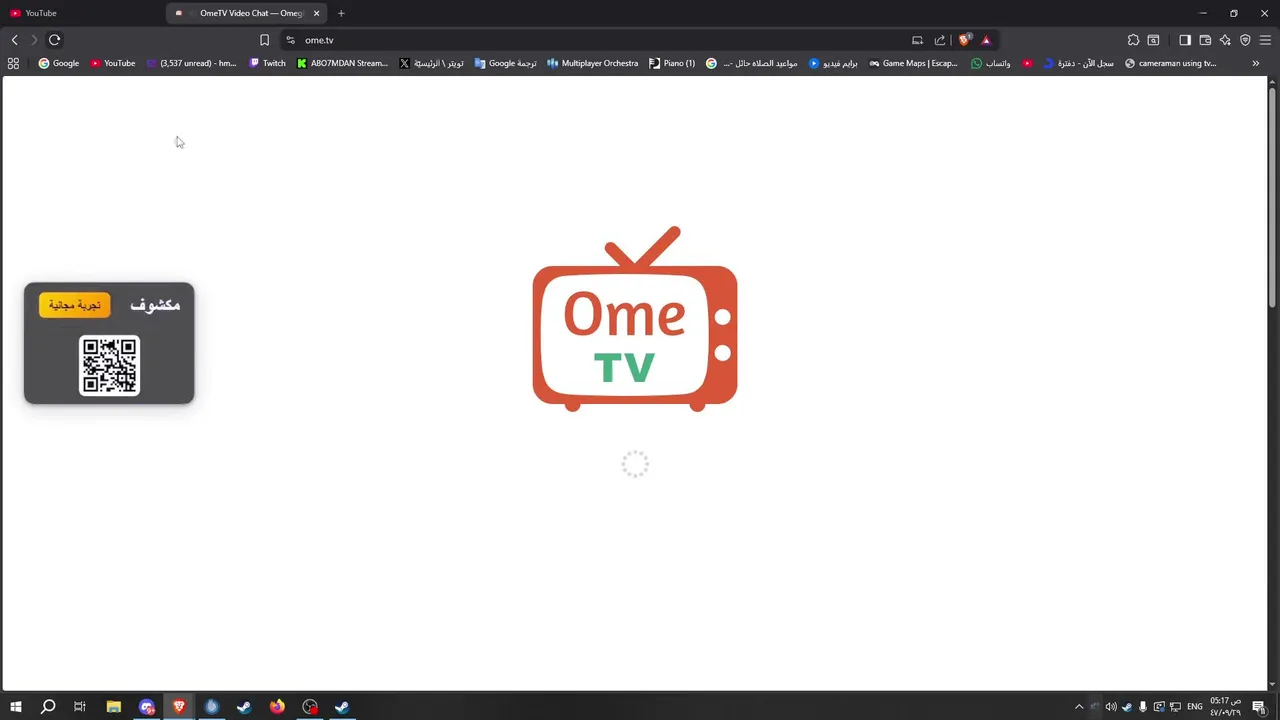Open the Brave VPN shield icon
The image size is (1280, 720).
[x=1245, y=40]
